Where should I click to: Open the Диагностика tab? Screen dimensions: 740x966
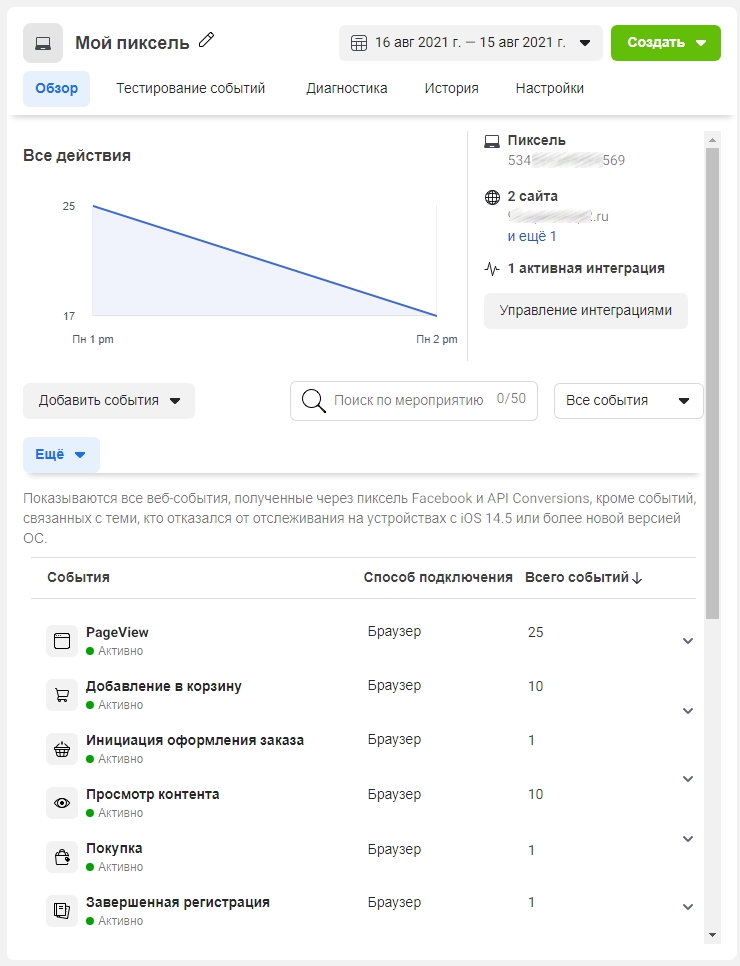[x=347, y=88]
